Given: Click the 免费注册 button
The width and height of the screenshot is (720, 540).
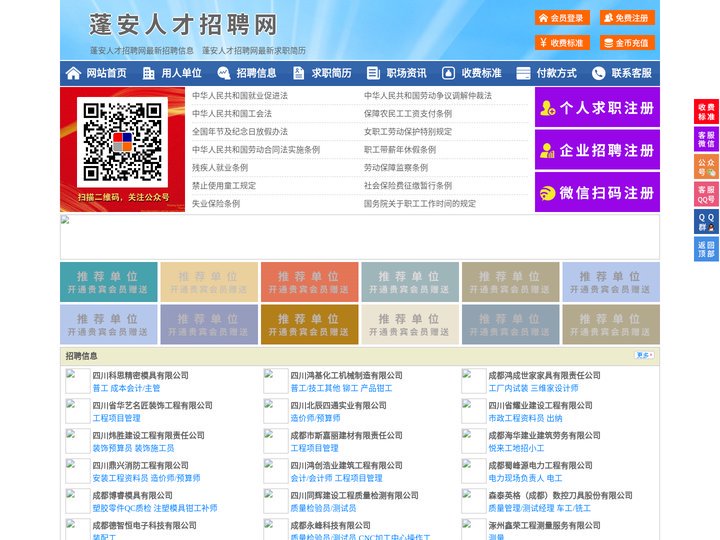Looking at the screenshot, I should coord(627,18).
